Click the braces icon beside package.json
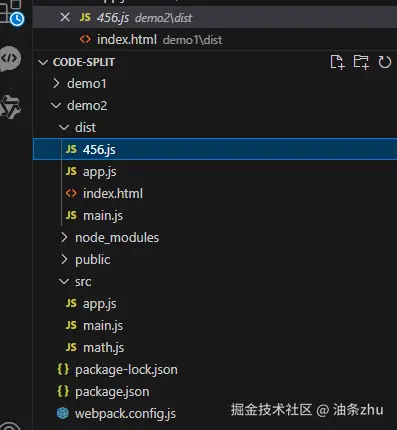Screen dimensions: 397x430 click(x=63, y=391)
